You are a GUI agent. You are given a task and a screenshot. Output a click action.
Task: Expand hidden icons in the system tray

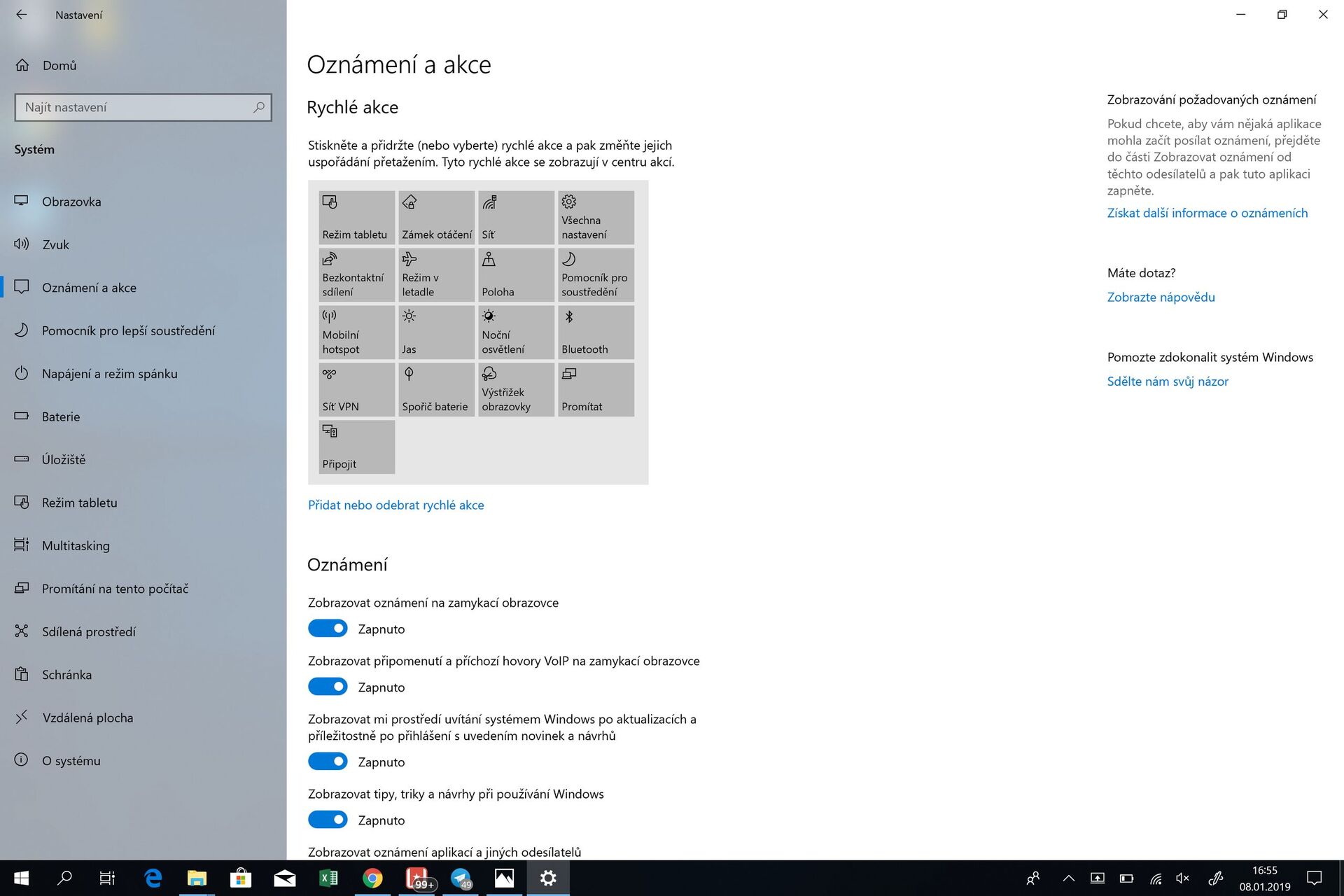(1069, 878)
